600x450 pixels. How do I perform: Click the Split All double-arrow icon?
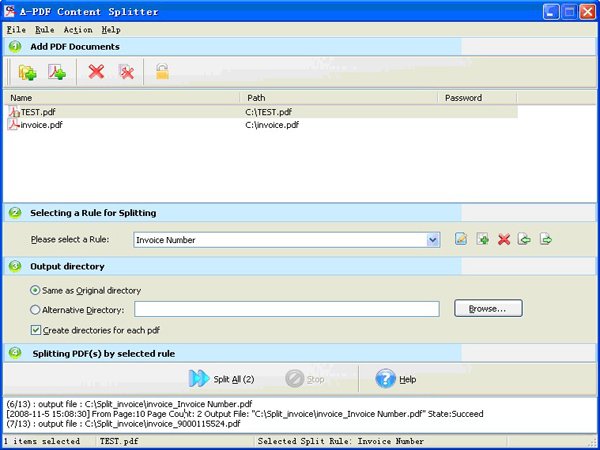click(199, 378)
